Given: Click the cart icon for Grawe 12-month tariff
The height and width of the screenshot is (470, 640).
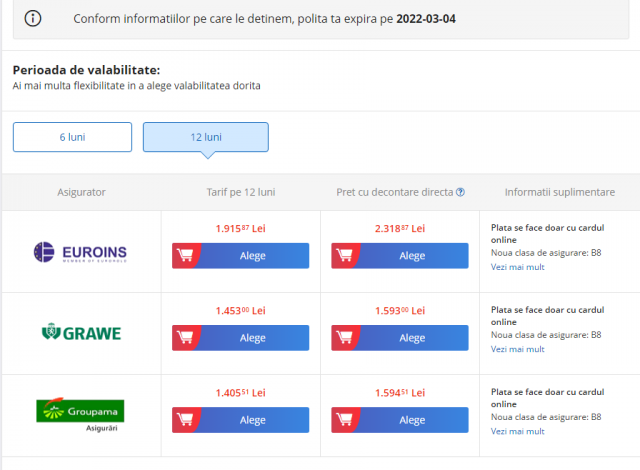Looking at the screenshot, I should tap(185, 338).
